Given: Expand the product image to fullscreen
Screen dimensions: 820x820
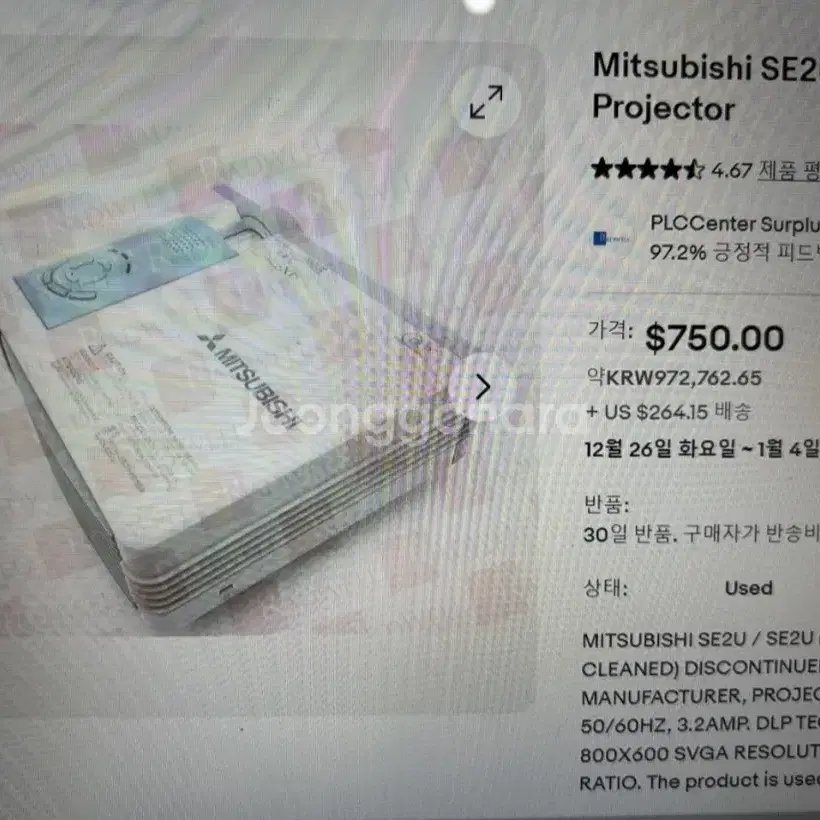Looking at the screenshot, I should [x=486, y=101].
